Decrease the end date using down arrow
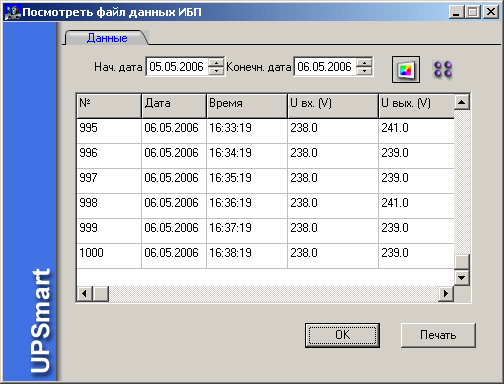504x384 pixels. (364, 71)
